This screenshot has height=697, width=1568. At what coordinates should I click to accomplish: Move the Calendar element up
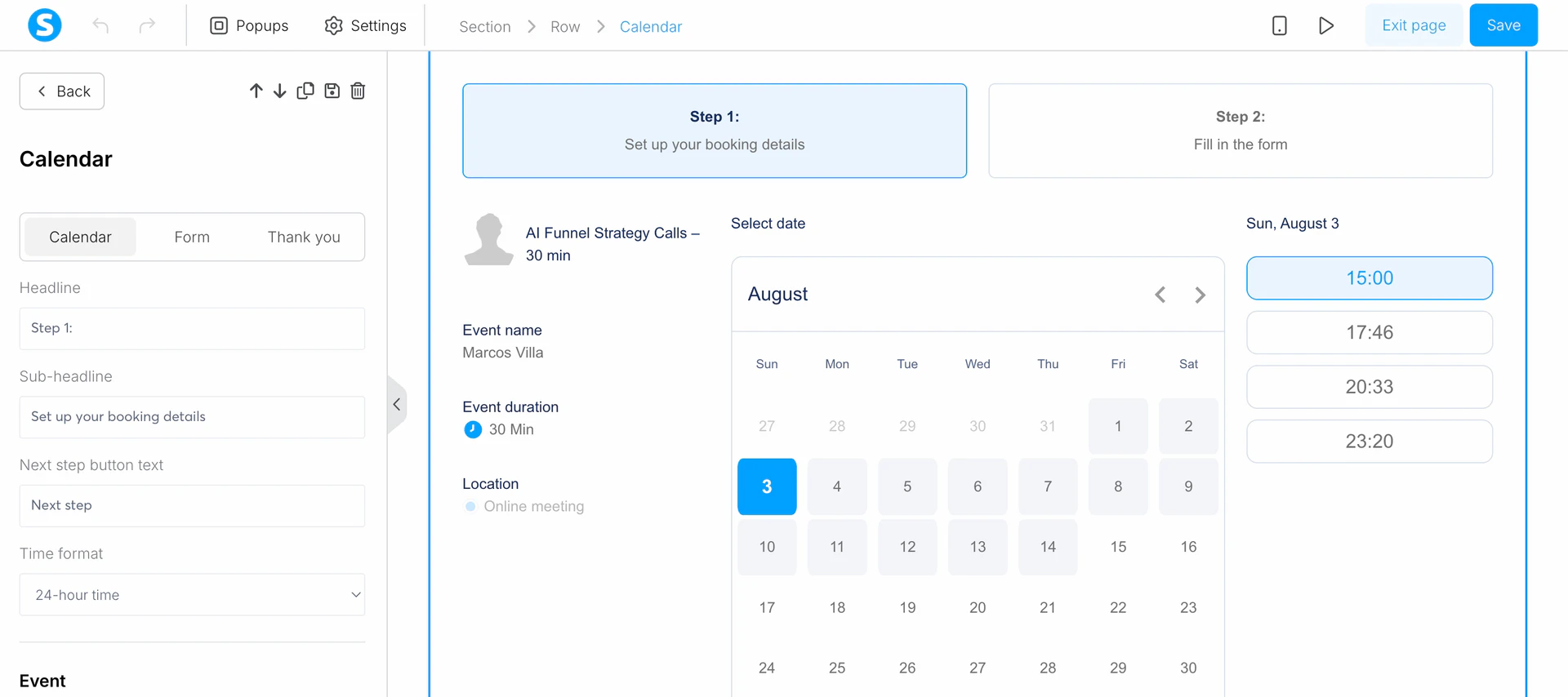tap(256, 91)
